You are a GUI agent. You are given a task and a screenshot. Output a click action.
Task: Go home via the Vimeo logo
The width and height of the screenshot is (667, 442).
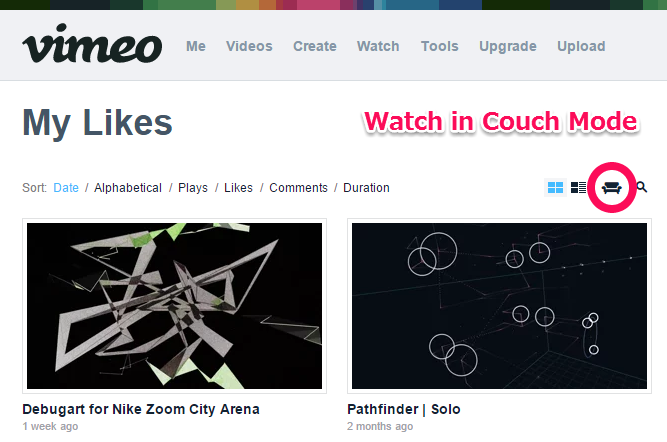coord(92,43)
